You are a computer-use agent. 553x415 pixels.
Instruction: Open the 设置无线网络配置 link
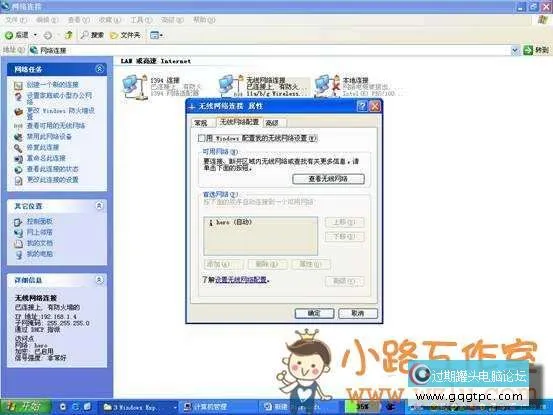coord(241,280)
